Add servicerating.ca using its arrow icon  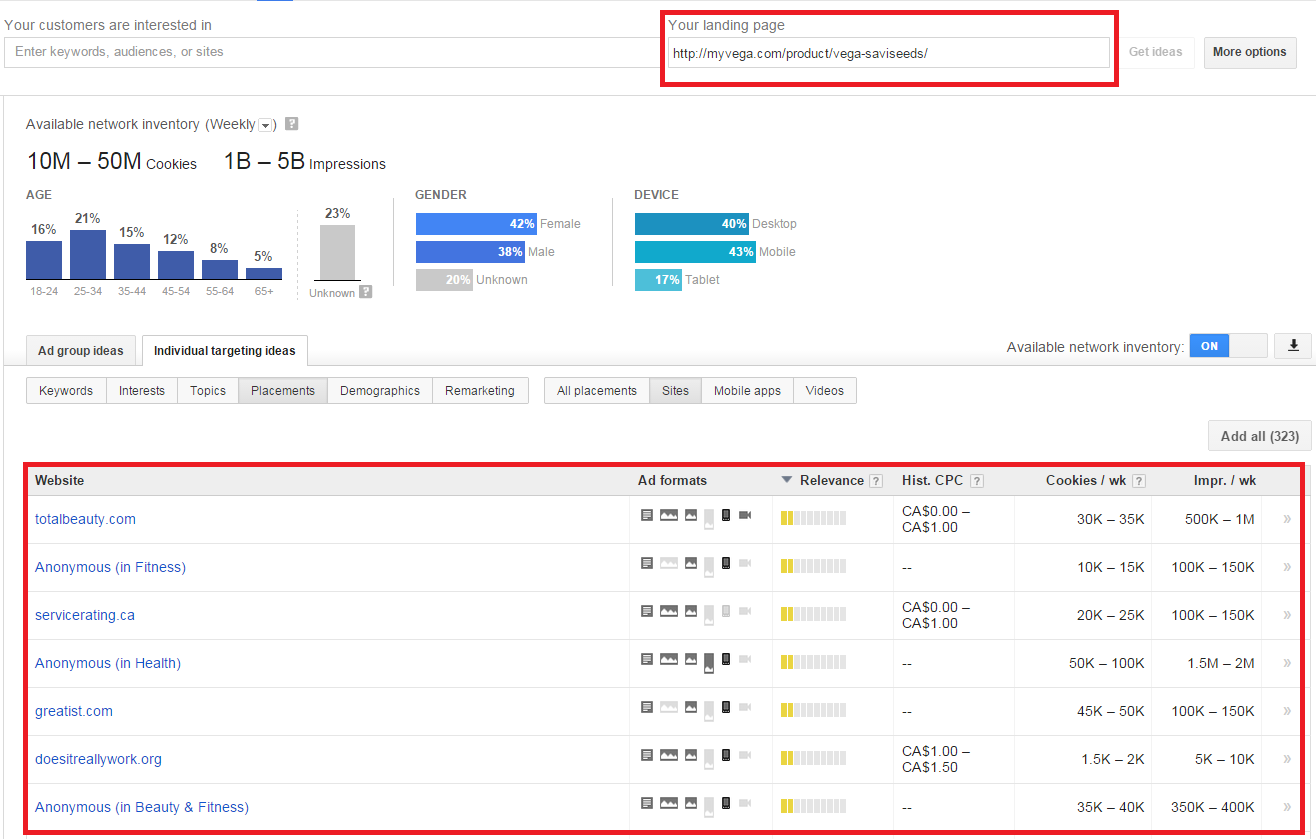coord(1287,615)
